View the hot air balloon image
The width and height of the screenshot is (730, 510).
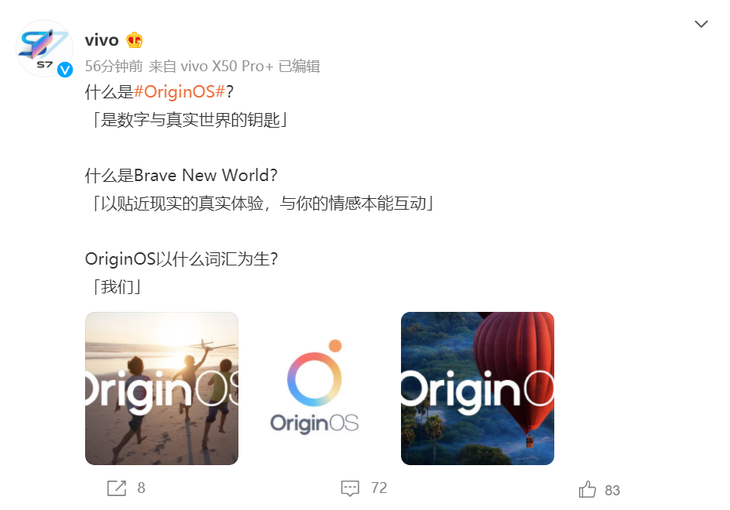(x=477, y=388)
